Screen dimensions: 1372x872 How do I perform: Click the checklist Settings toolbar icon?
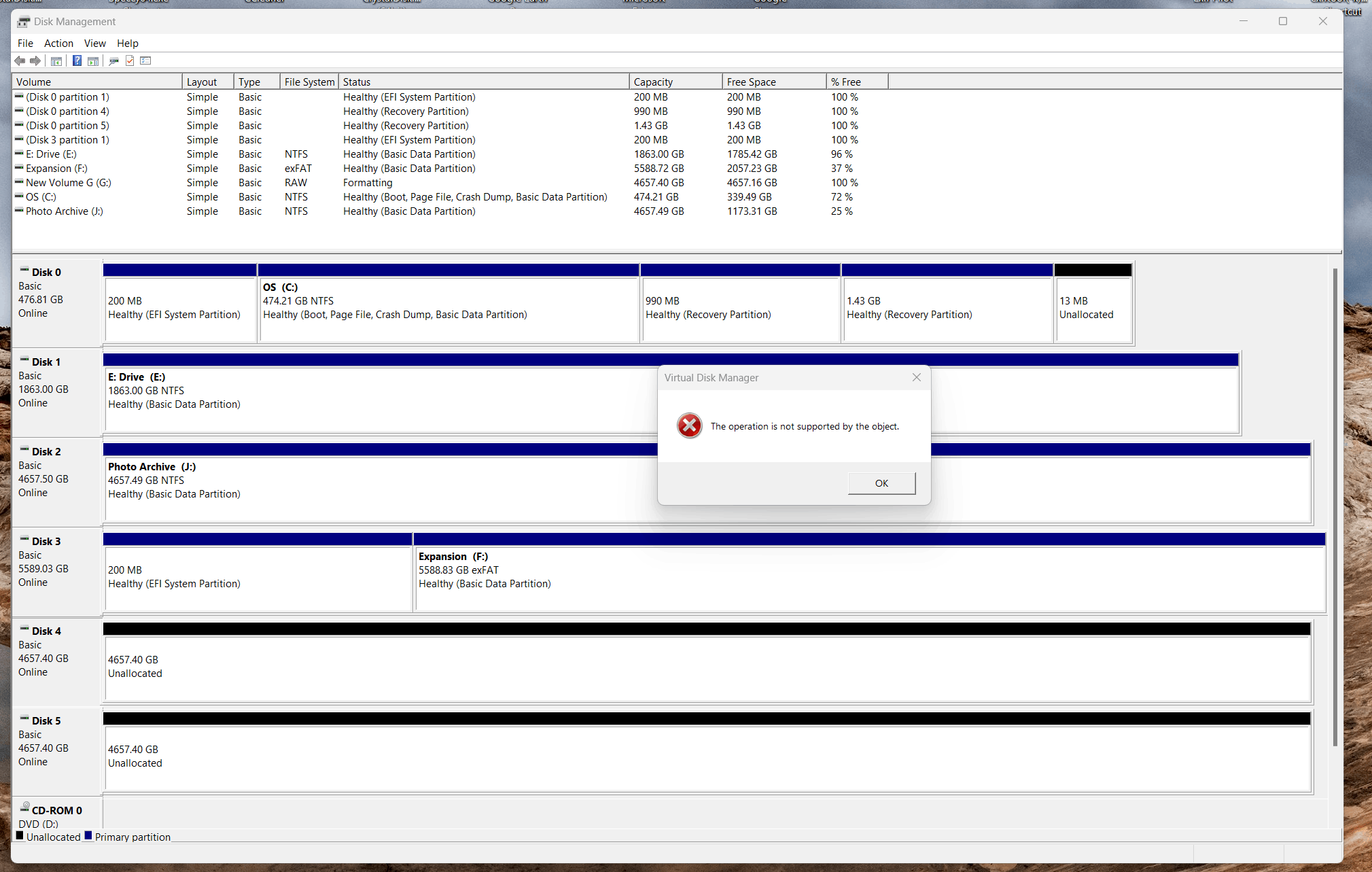pos(145,61)
